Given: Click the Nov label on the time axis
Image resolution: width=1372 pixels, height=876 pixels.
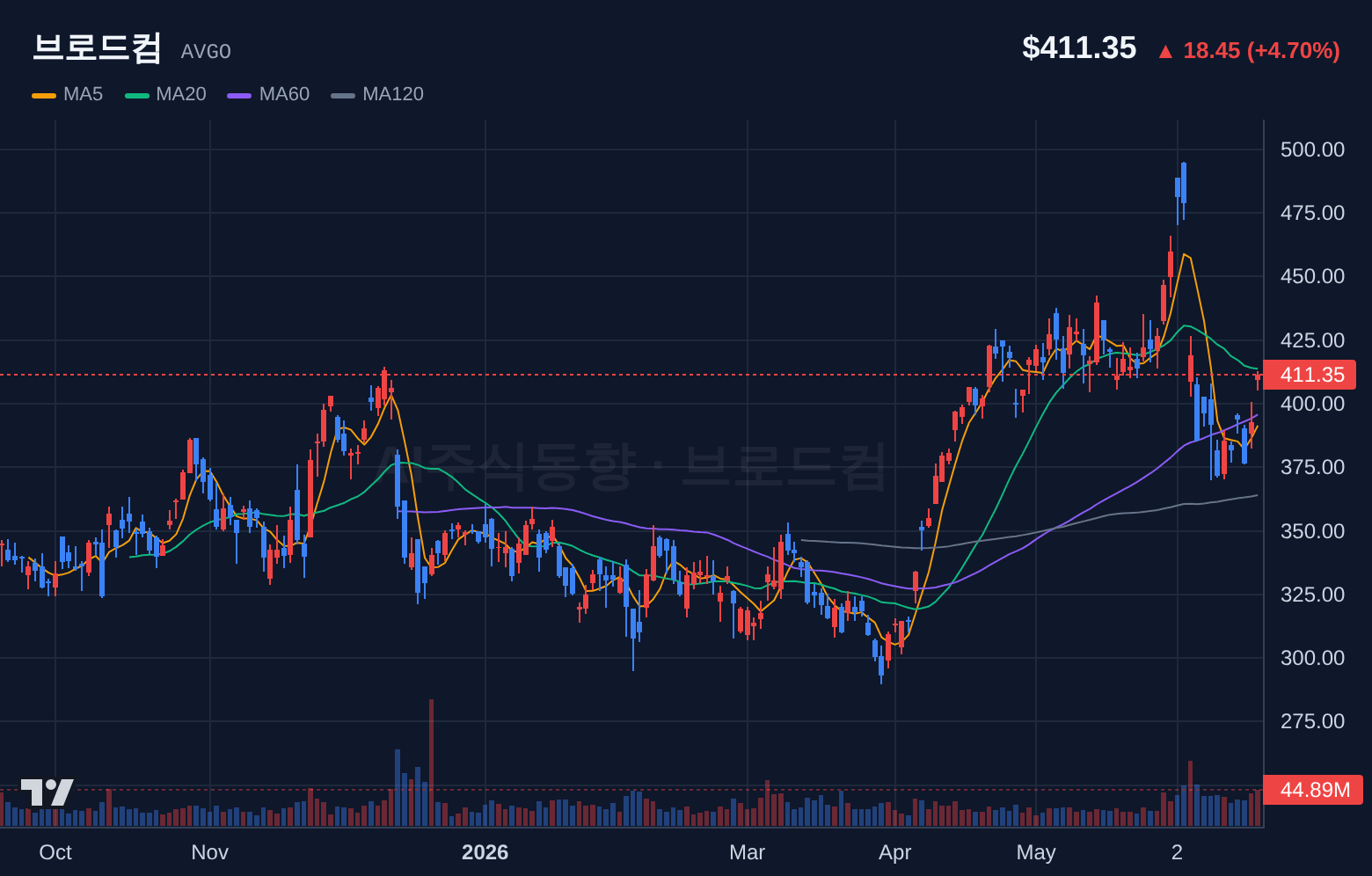Looking at the screenshot, I should tap(209, 852).
